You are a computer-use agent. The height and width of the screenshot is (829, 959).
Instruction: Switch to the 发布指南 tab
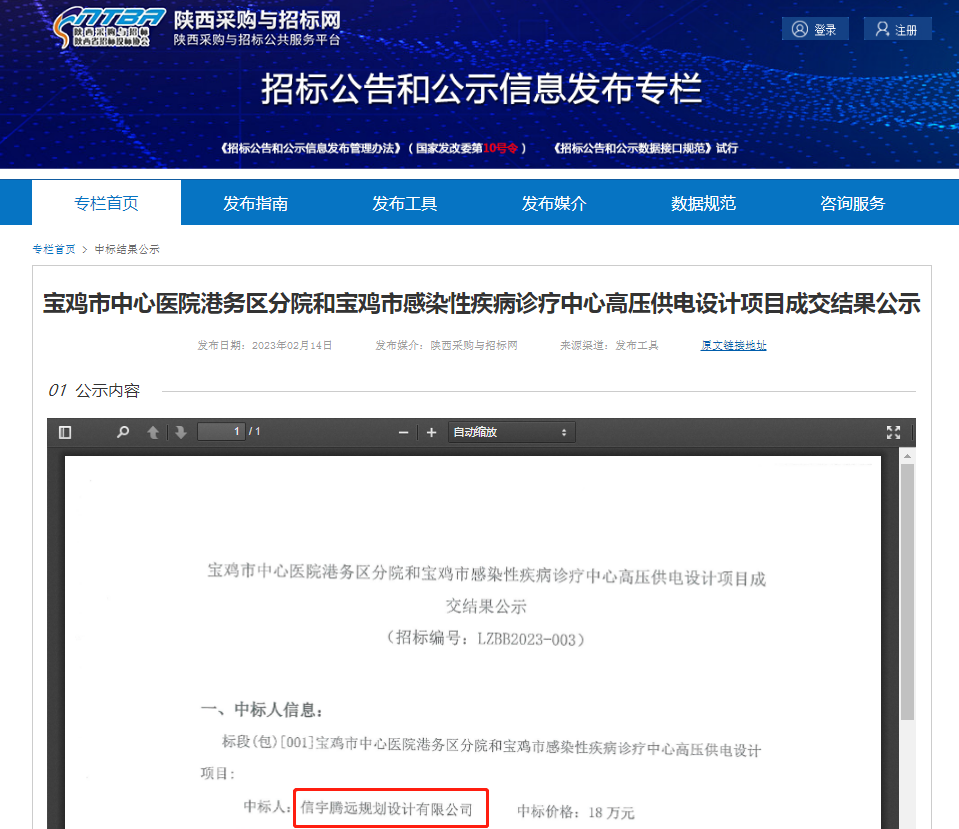click(255, 201)
